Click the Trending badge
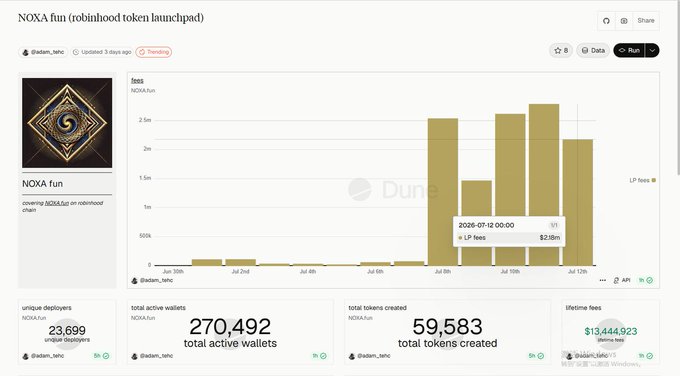 (154, 52)
